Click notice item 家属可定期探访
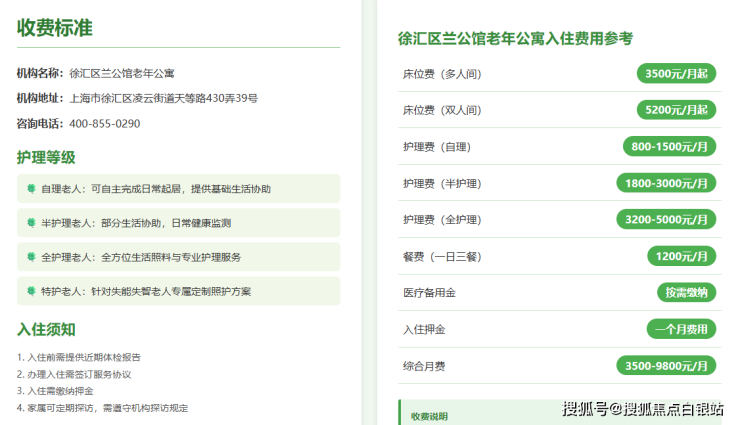Viewport: 740px width, 425px height. 102,408
